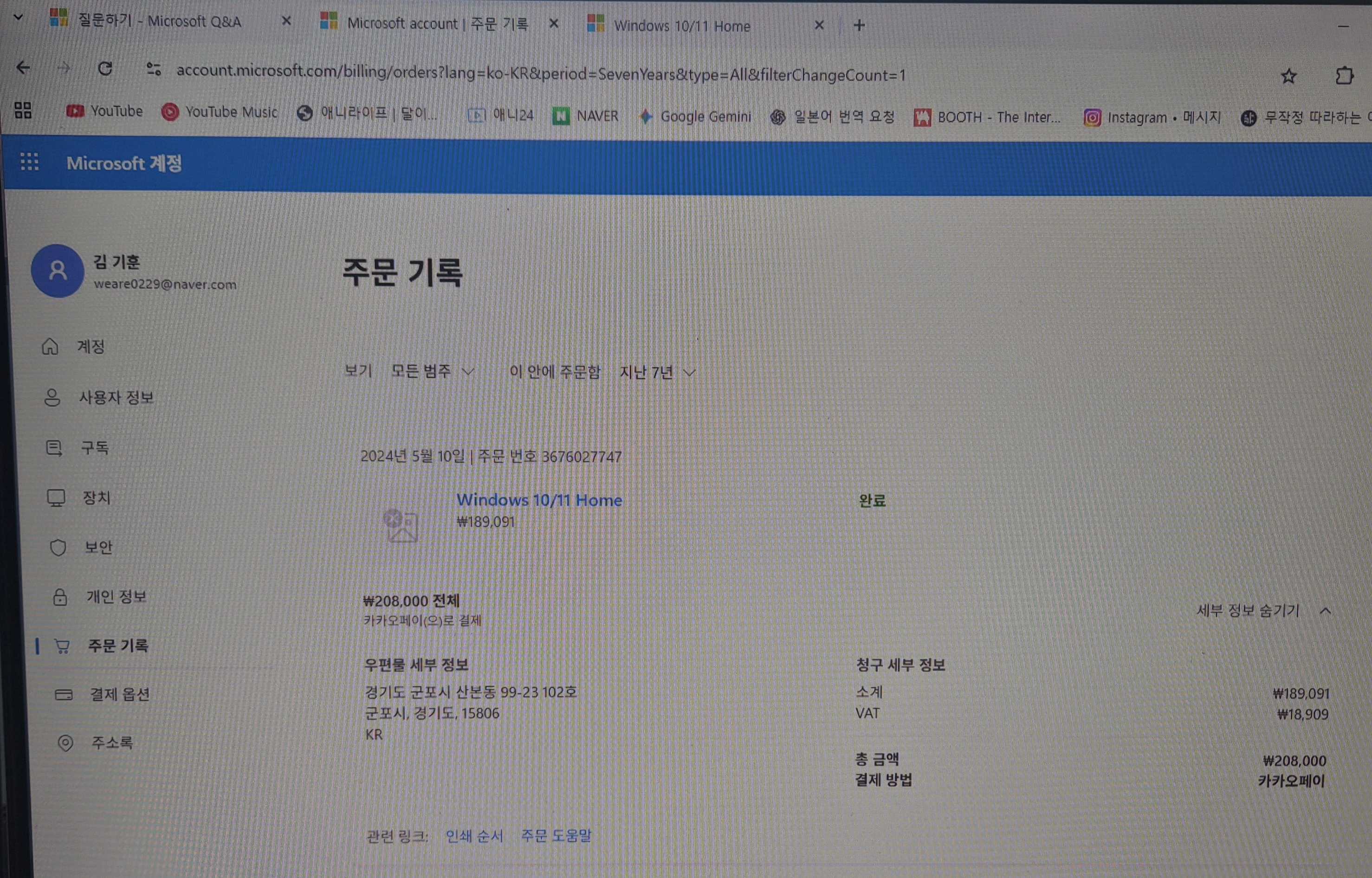1372x878 pixels.
Task: Click the broken product image thumbnail
Action: click(401, 525)
